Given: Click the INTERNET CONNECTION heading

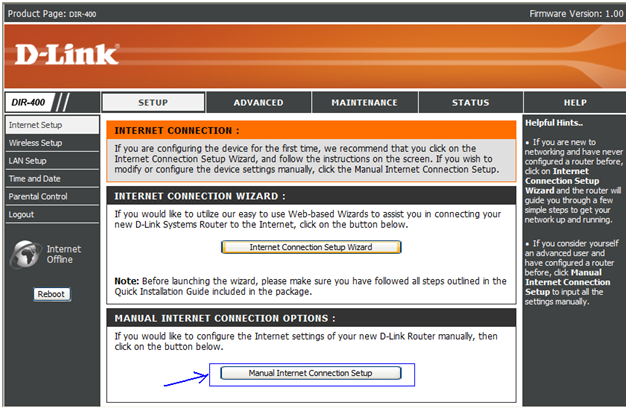Looking at the screenshot, I should click(x=177, y=131).
